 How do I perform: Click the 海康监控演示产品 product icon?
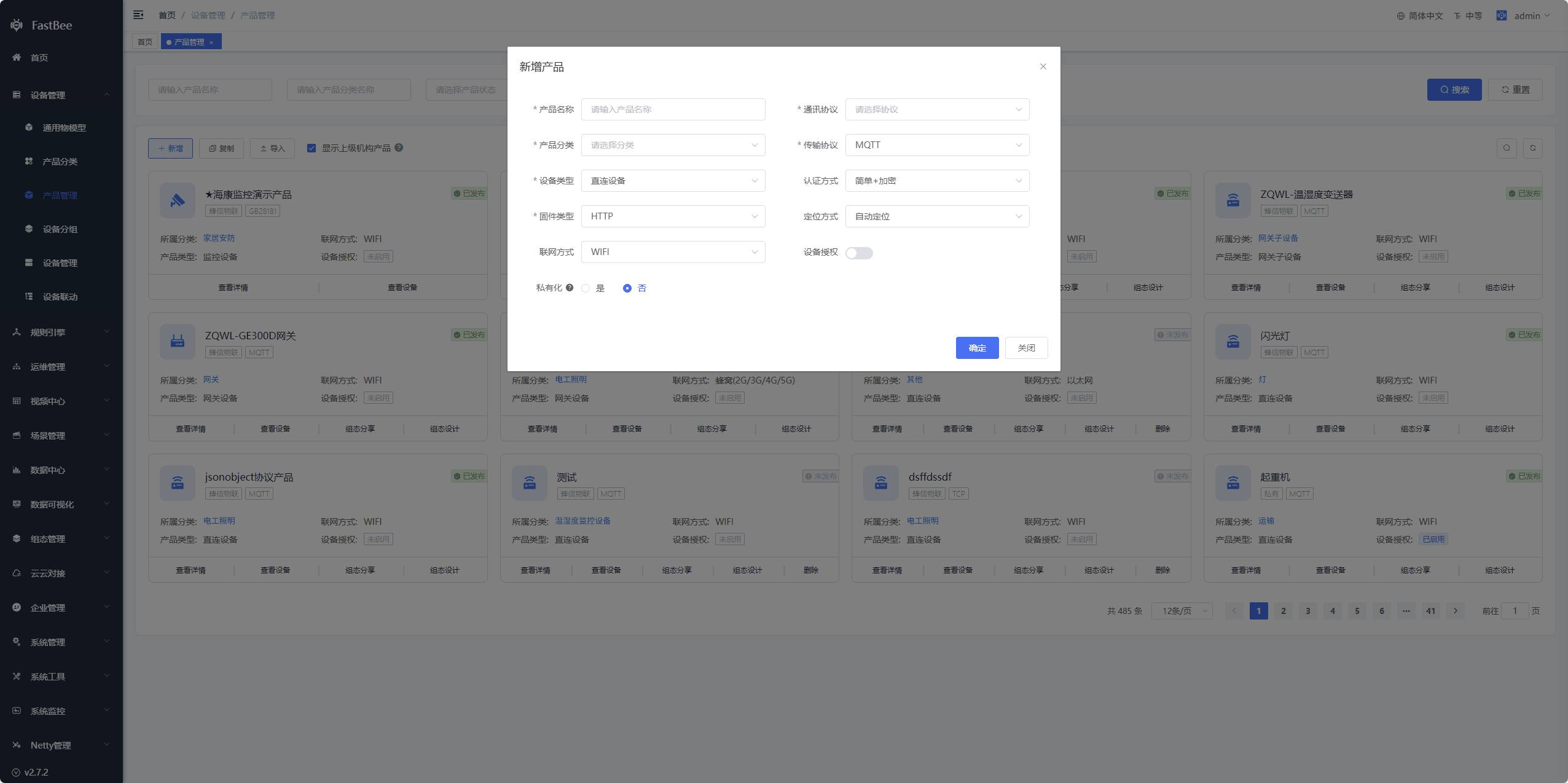point(178,200)
